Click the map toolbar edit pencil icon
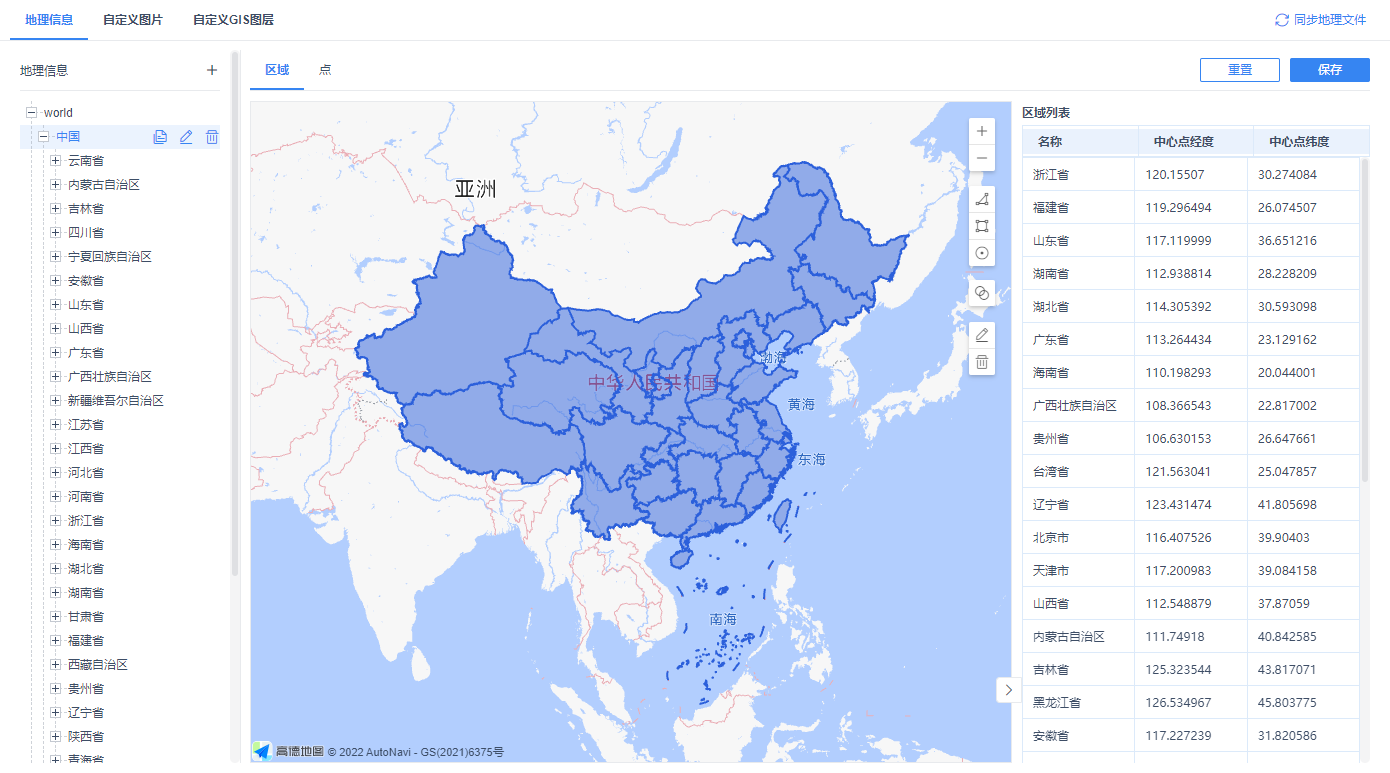Screen dimensions: 1390x773 (982, 335)
